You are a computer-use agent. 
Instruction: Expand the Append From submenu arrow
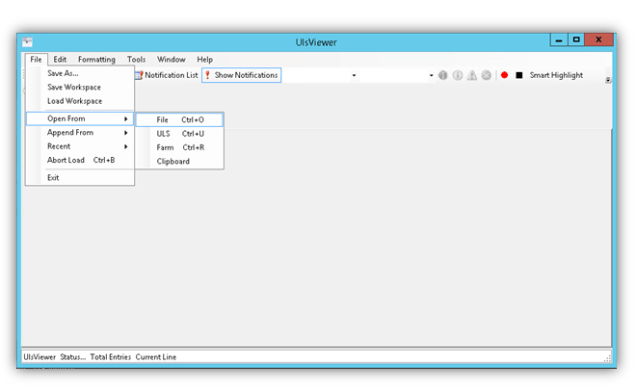tap(126, 133)
